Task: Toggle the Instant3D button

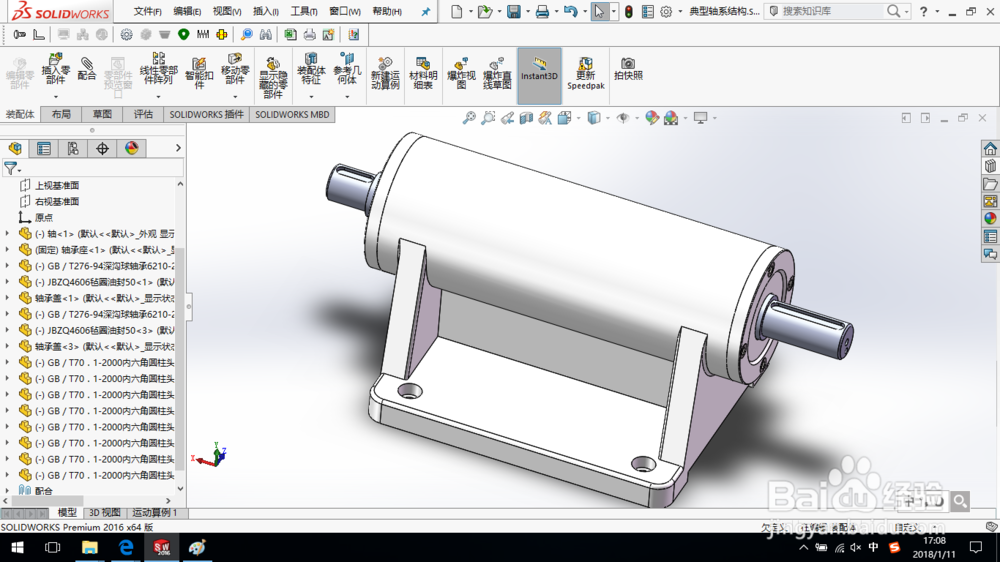Action: click(540, 75)
